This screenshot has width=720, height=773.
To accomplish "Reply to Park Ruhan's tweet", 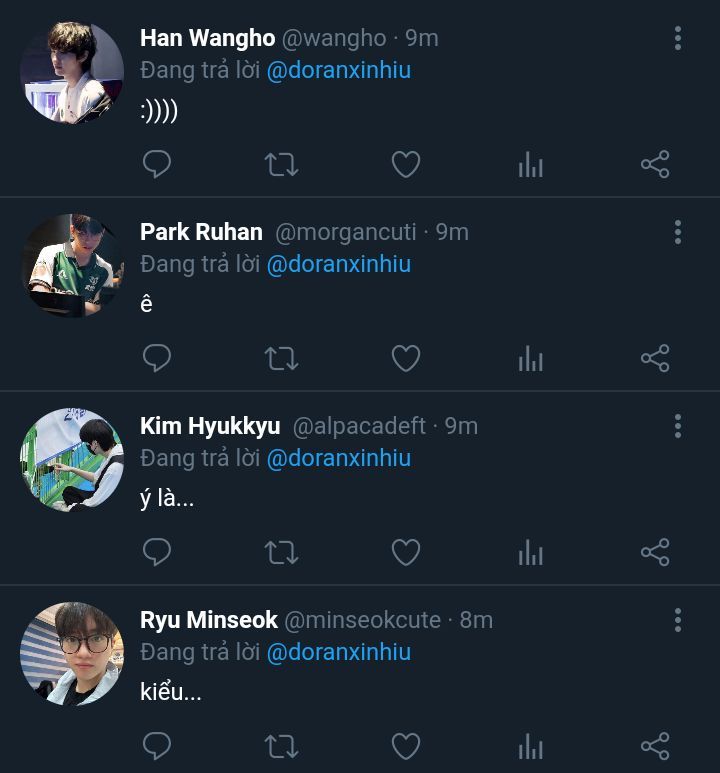I will (157, 358).
